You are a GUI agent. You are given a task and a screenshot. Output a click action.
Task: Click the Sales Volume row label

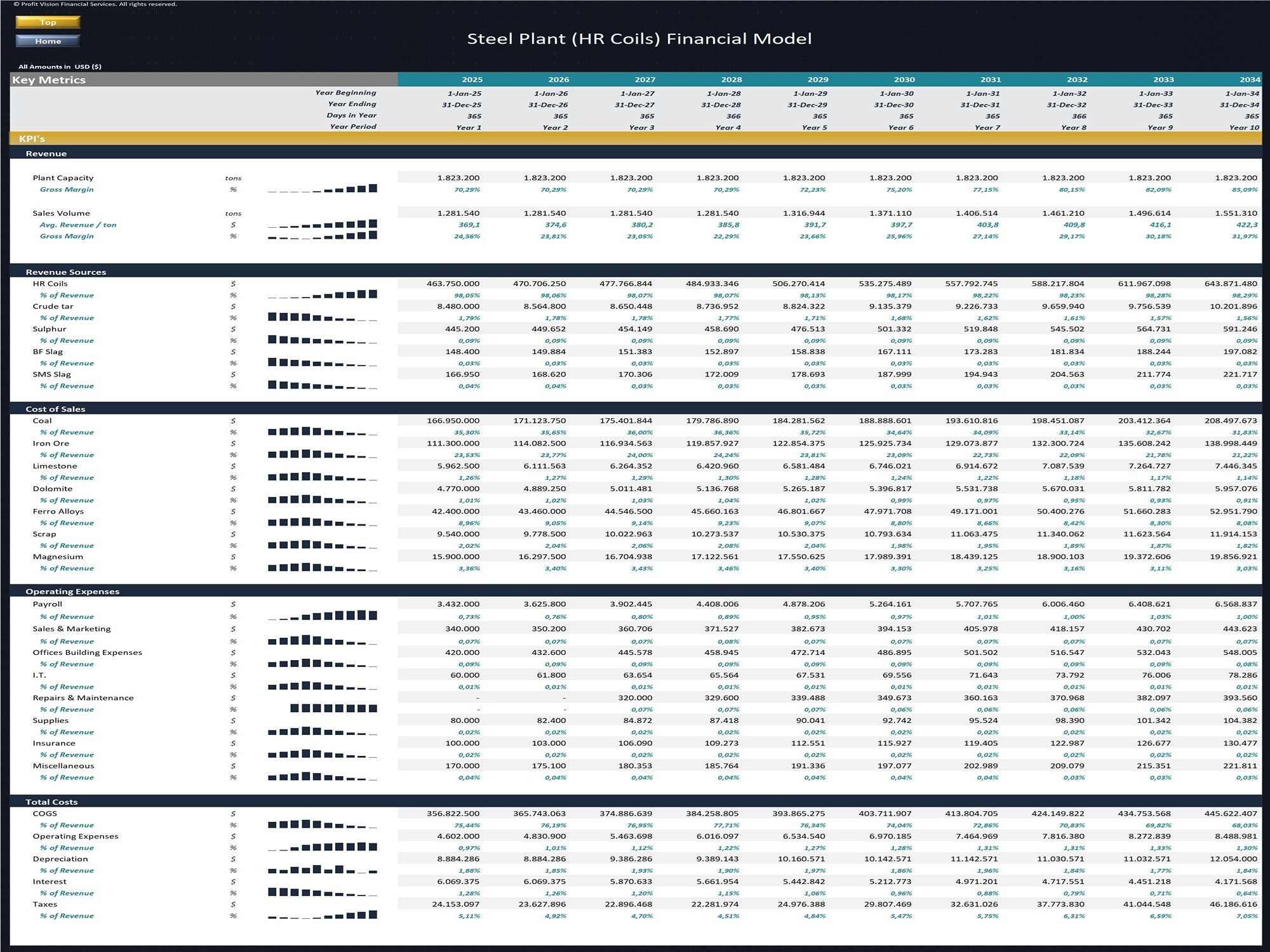pos(61,213)
